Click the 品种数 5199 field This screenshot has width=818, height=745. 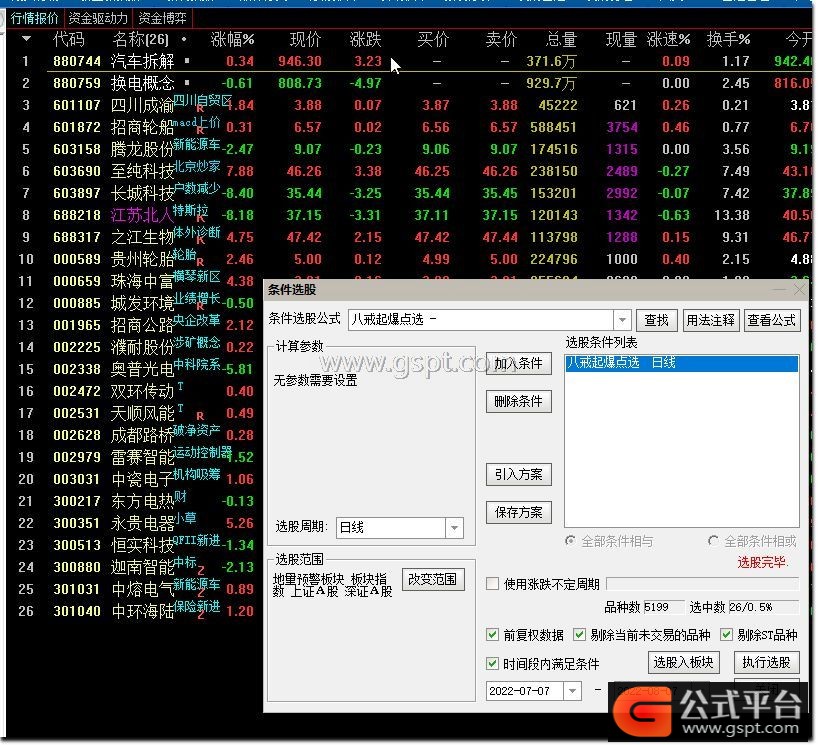[x=664, y=607]
